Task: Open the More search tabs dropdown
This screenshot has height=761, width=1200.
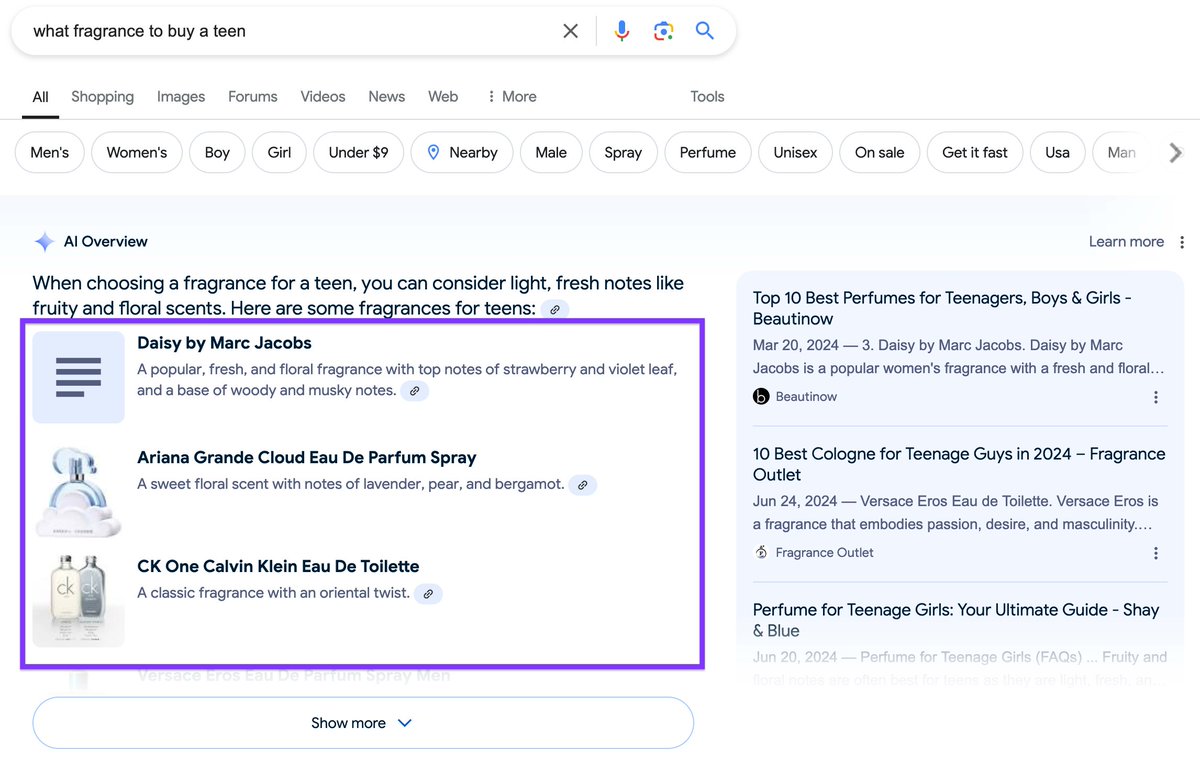Action: click(511, 97)
